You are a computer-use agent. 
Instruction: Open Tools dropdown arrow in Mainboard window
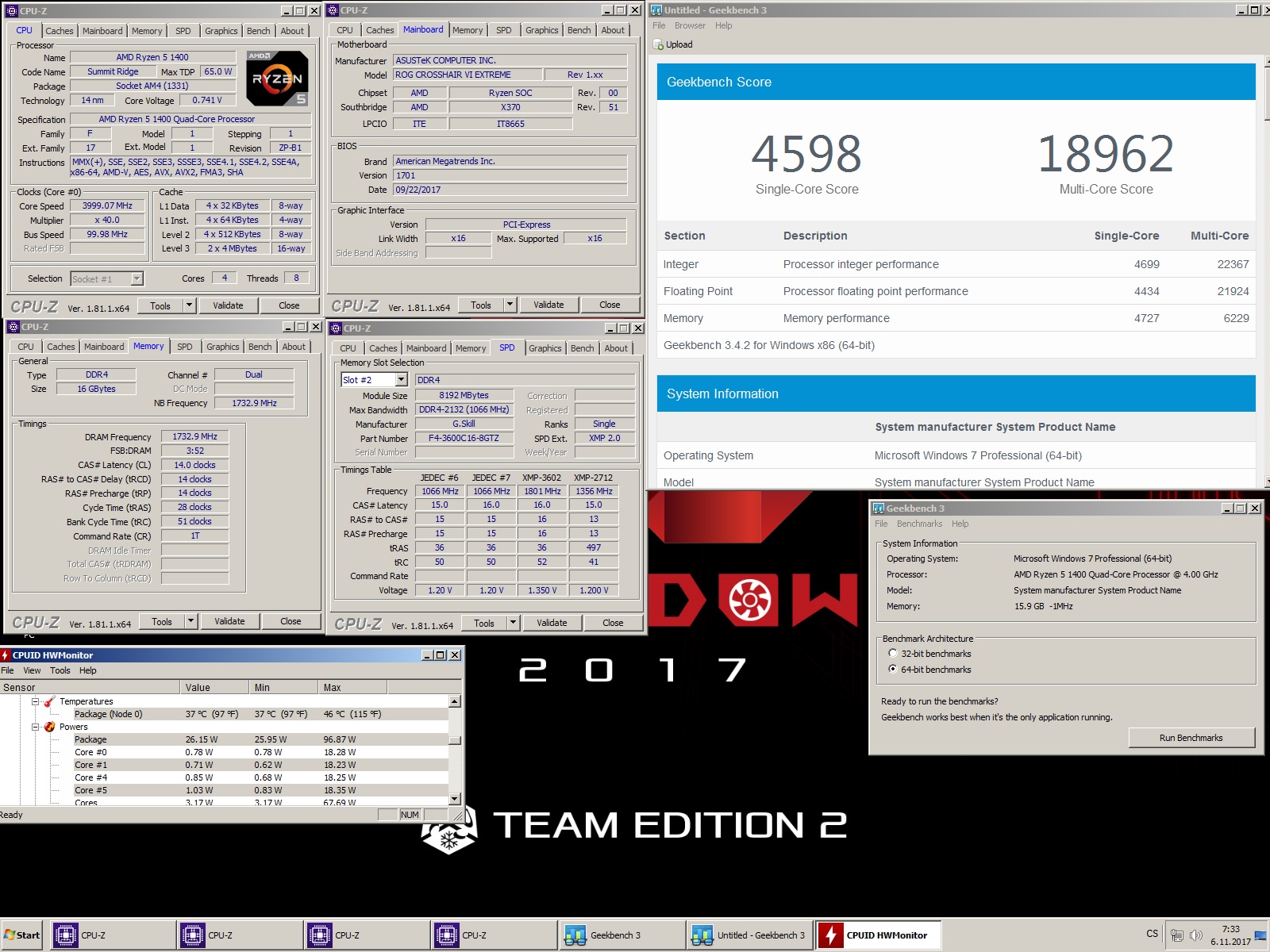(510, 305)
